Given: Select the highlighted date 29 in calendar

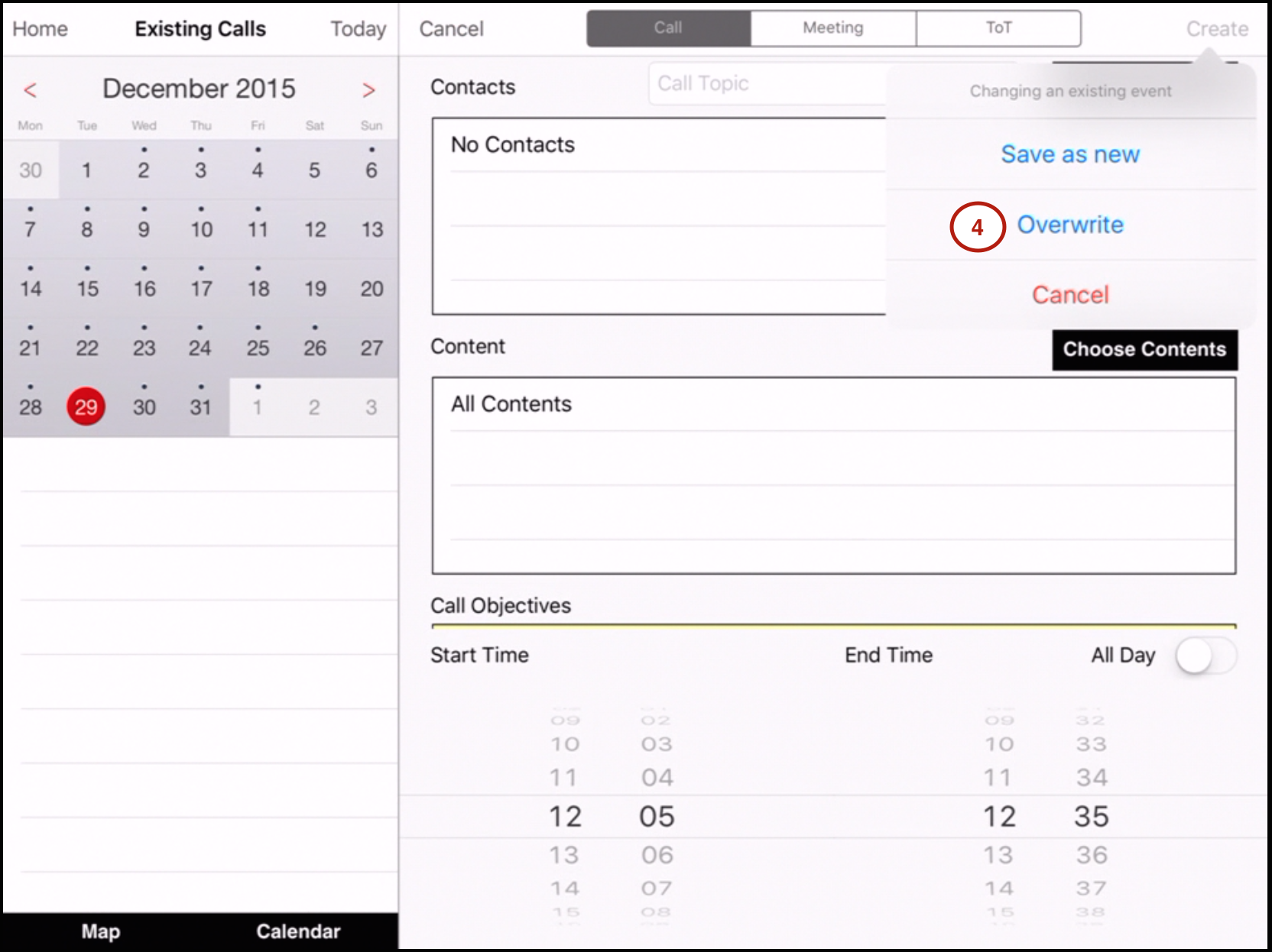Looking at the screenshot, I should tap(86, 406).
